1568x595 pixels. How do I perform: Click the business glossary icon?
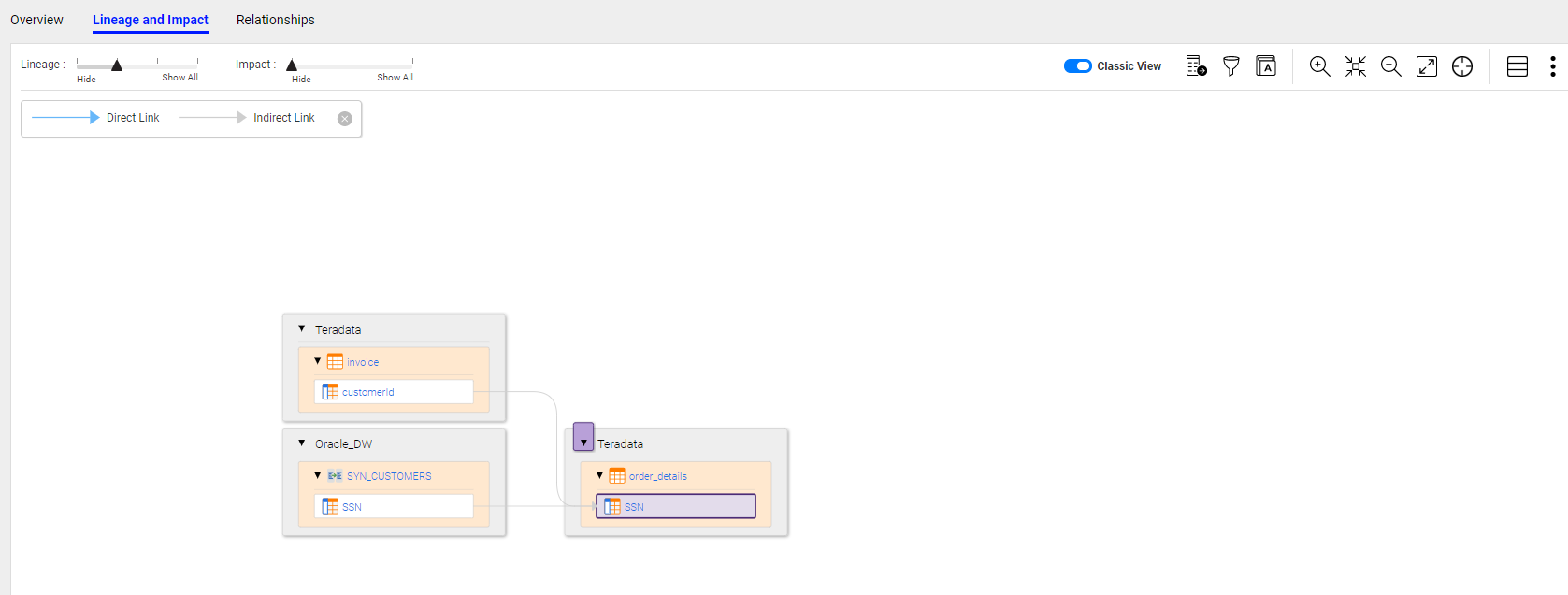(1266, 65)
